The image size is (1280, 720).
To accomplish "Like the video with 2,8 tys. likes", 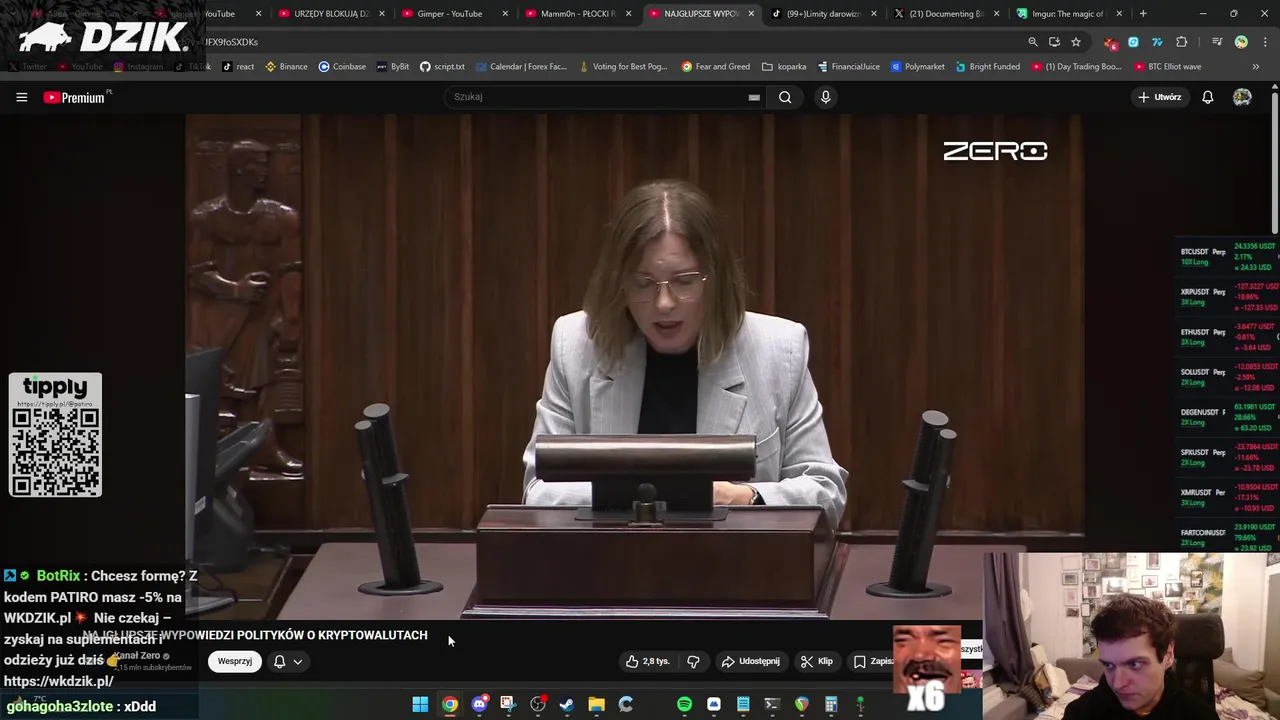I will [x=646, y=661].
